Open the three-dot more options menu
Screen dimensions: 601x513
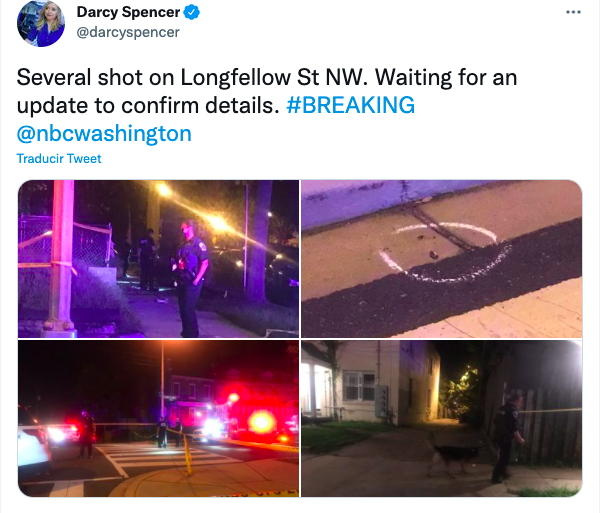point(573,12)
